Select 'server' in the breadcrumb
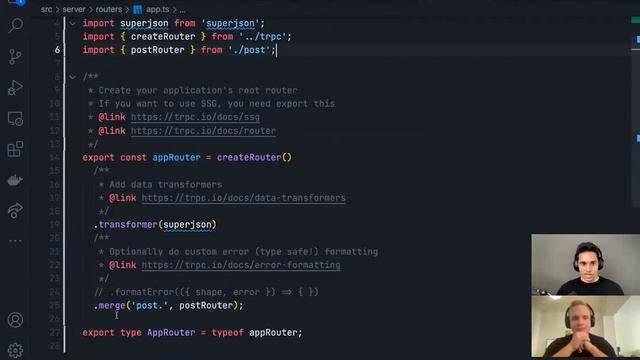This screenshot has width=640, height=360. (74, 9)
